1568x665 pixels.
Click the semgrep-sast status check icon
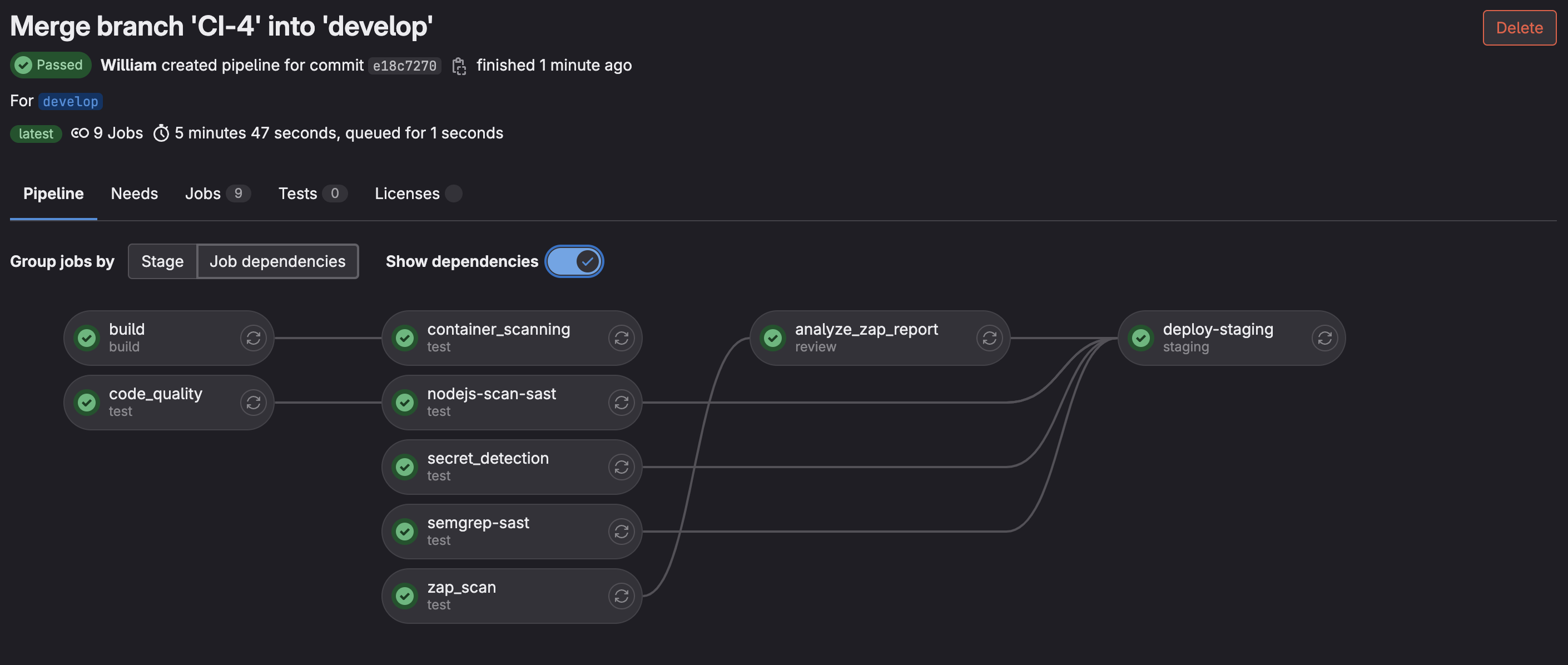click(x=405, y=531)
